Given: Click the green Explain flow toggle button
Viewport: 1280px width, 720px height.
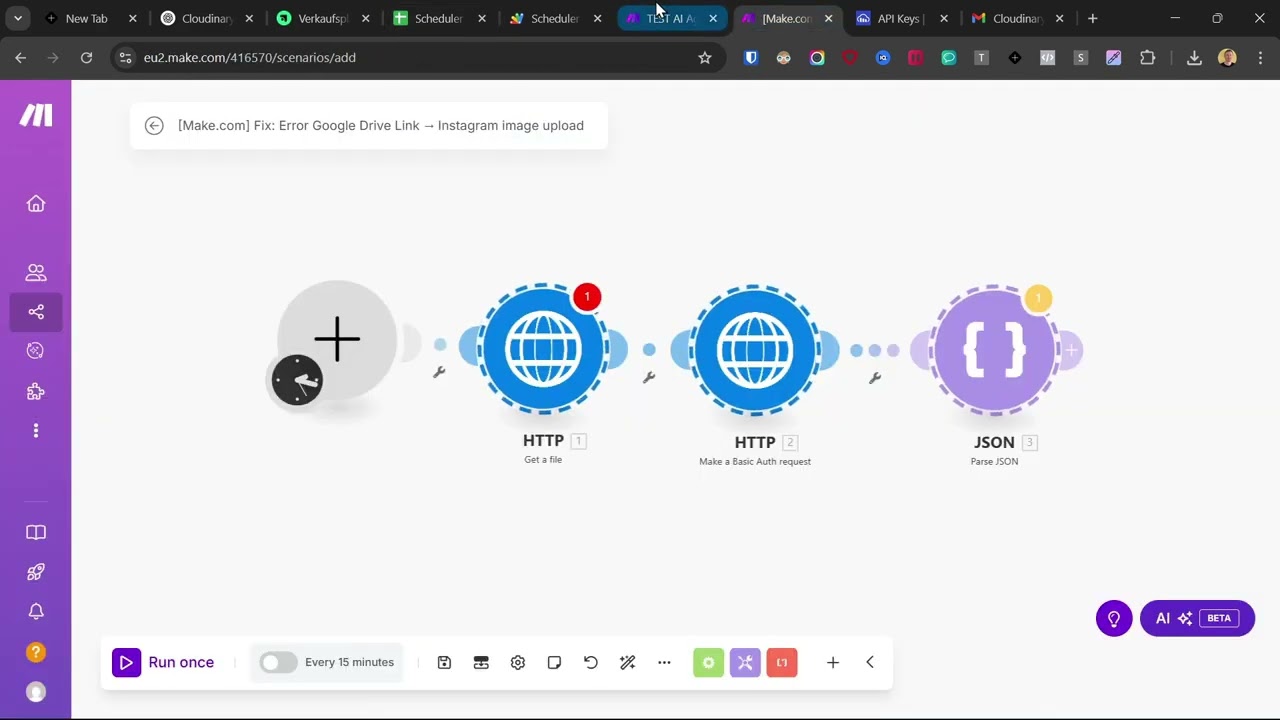Looking at the screenshot, I should click(708, 662).
